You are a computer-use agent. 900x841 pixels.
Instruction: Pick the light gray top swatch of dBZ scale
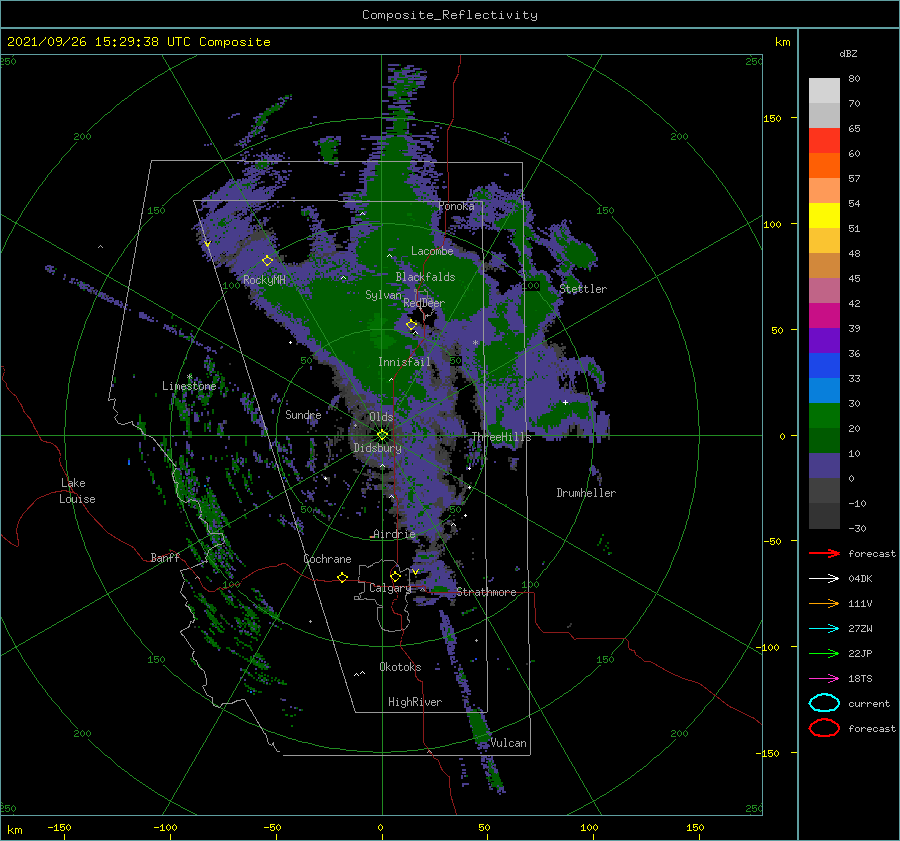tap(824, 90)
